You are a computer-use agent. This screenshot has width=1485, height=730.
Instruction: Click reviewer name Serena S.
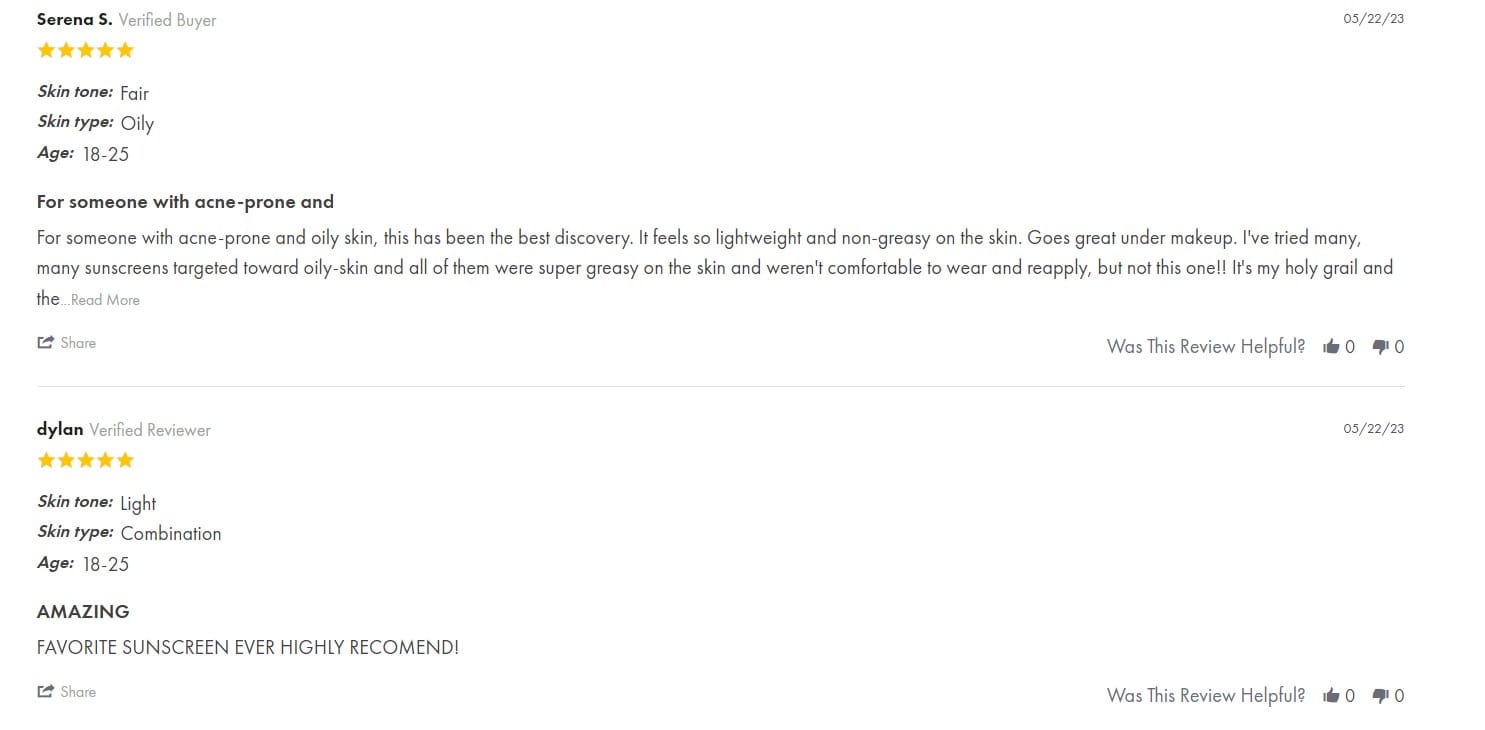coord(74,19)
